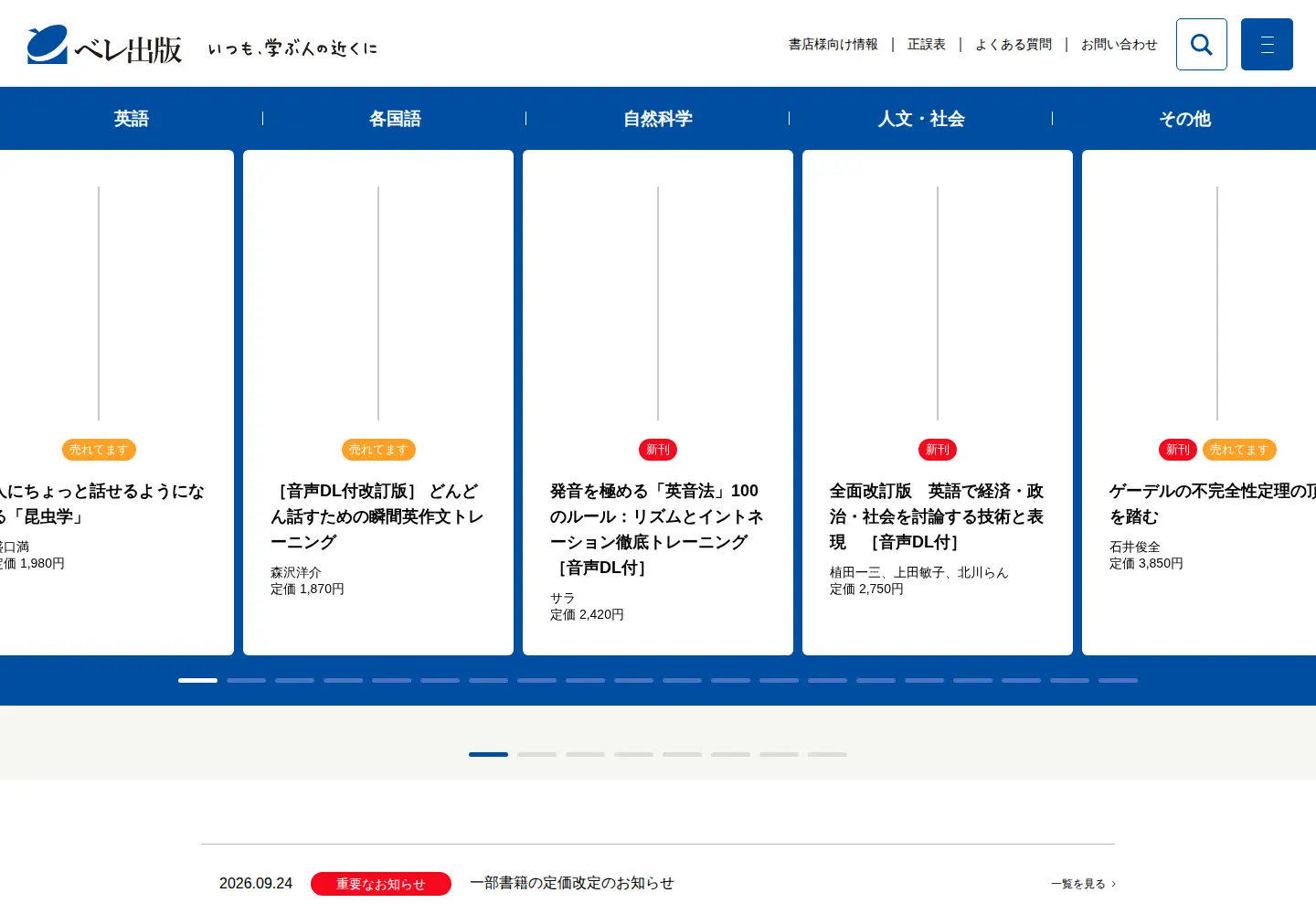
Task: Open the search magnifier icon
Action: click(1201, 44)
